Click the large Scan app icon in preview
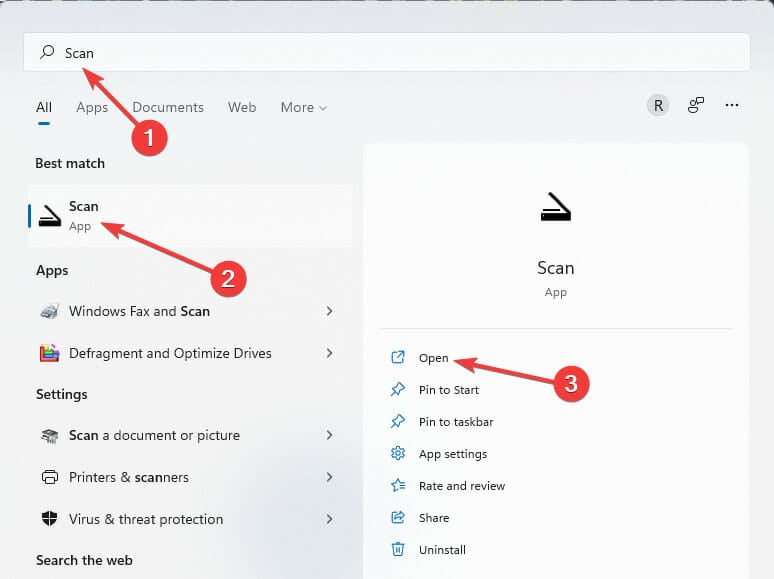 coord(556,207)
